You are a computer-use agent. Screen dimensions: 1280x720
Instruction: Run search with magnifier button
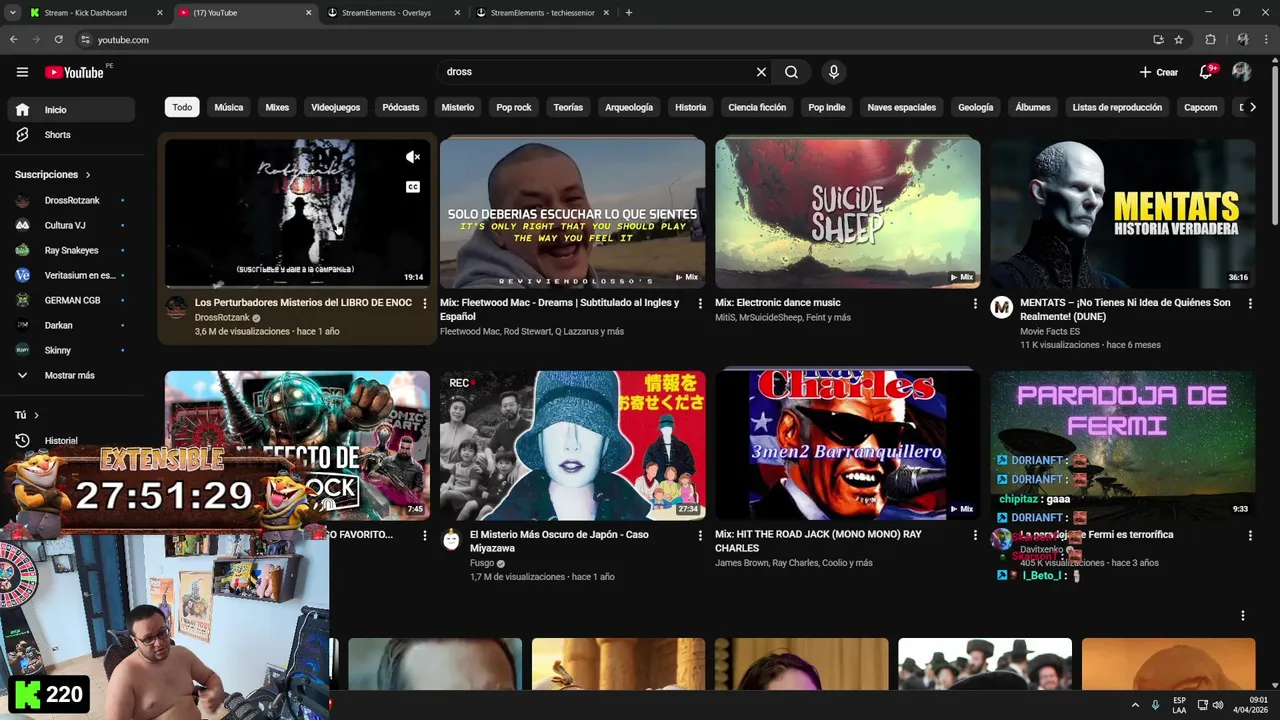click(791, 72)
